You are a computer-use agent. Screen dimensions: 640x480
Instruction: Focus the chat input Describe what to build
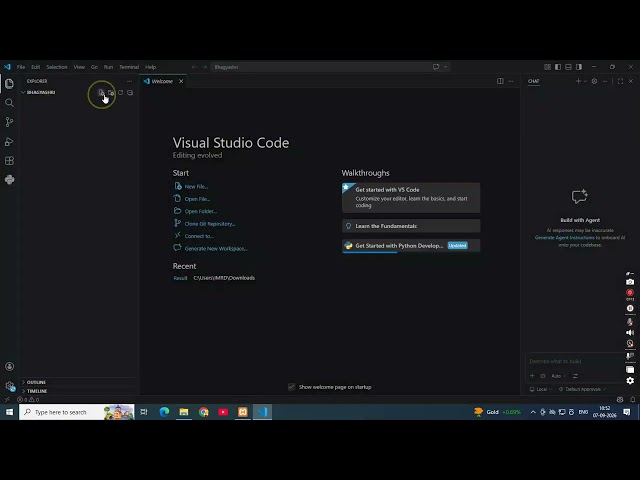point(576,361)
